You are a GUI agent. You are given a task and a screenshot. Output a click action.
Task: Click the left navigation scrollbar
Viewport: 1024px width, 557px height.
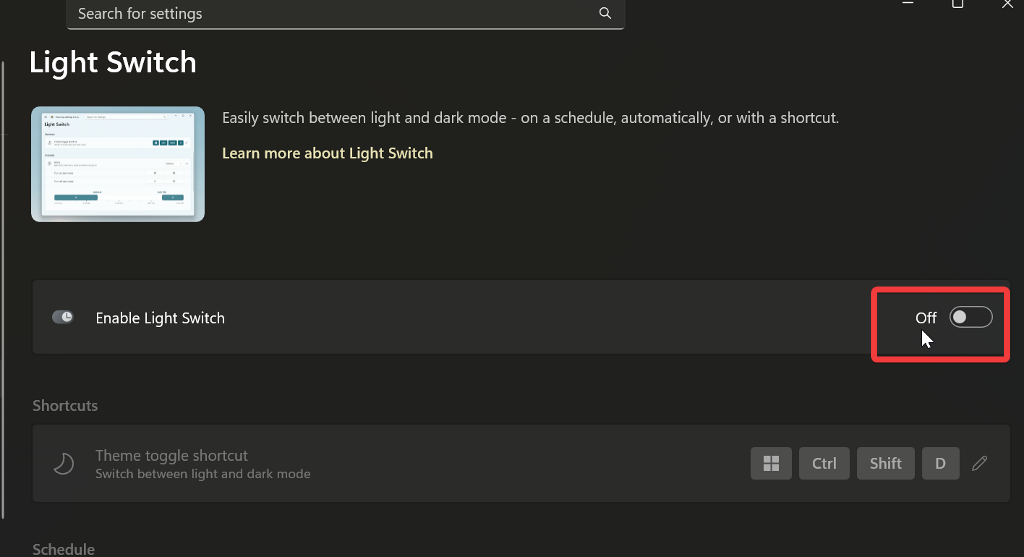(x=4, y=290)
